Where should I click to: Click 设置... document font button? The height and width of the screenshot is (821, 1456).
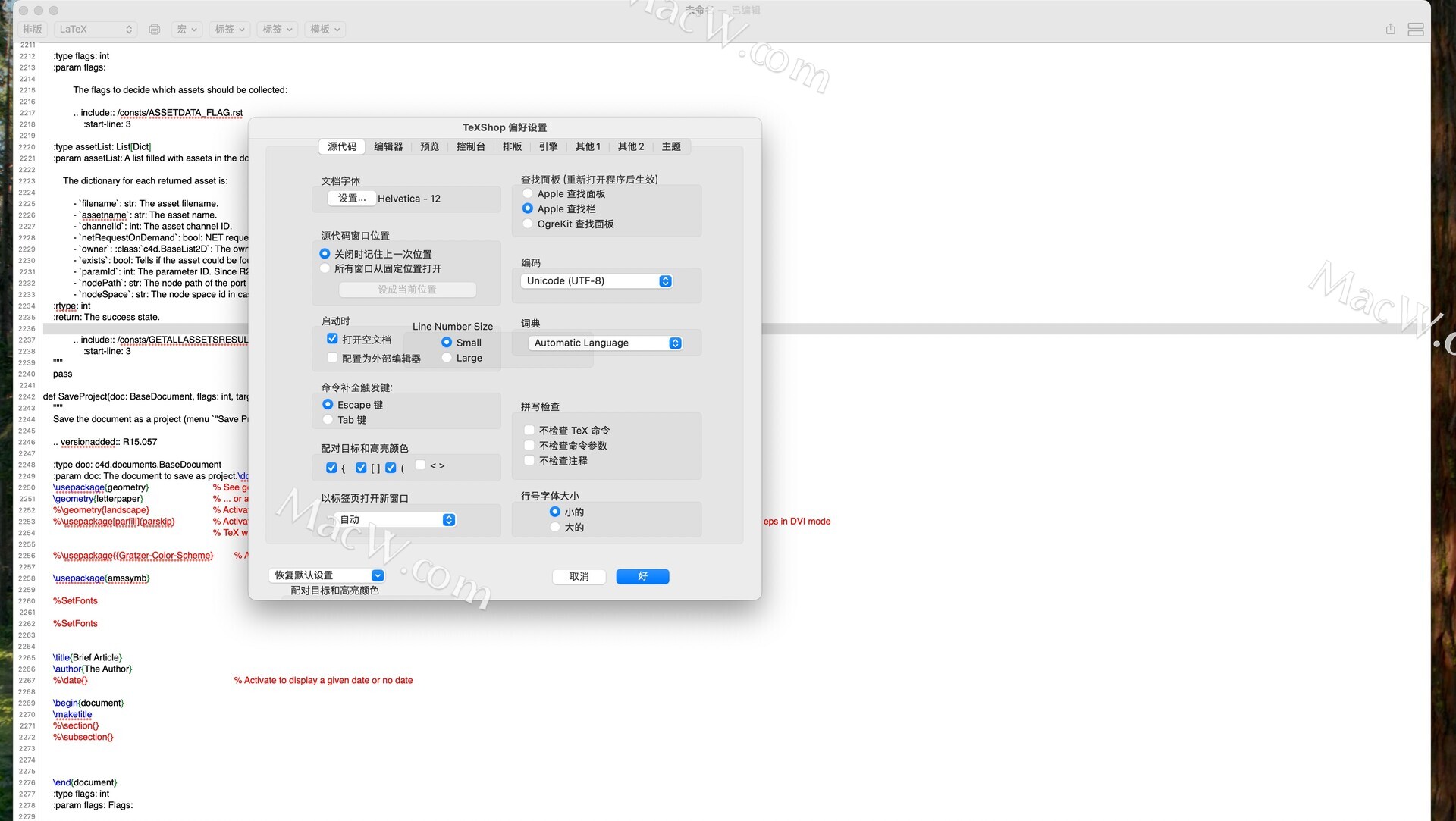click(352, 199)
